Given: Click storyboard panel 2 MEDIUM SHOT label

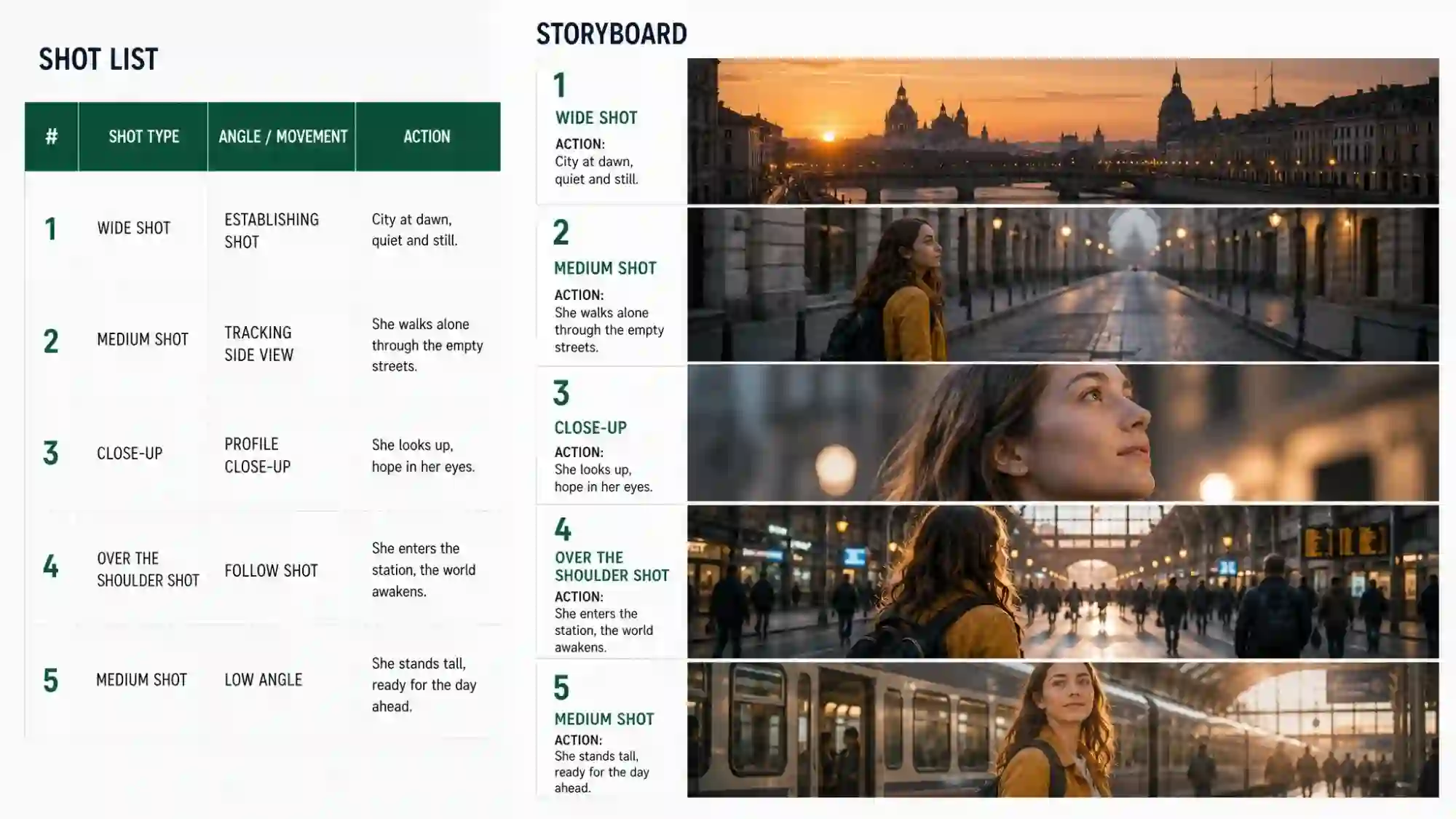Looking at the screenshot, I should [x=605, y=269].
